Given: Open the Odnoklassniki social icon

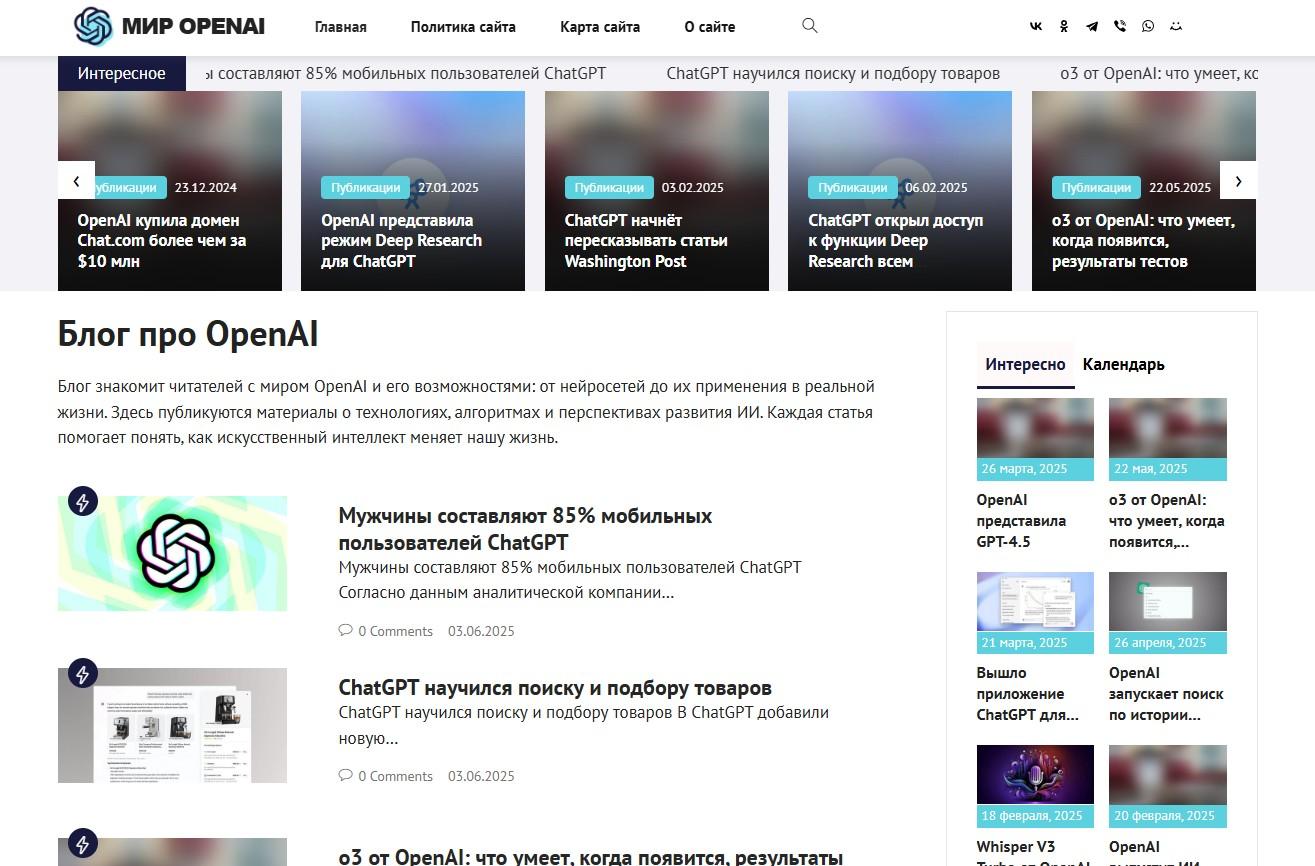Looking at the screenshot, I should pyautogui.click(x=1064, y=27).
